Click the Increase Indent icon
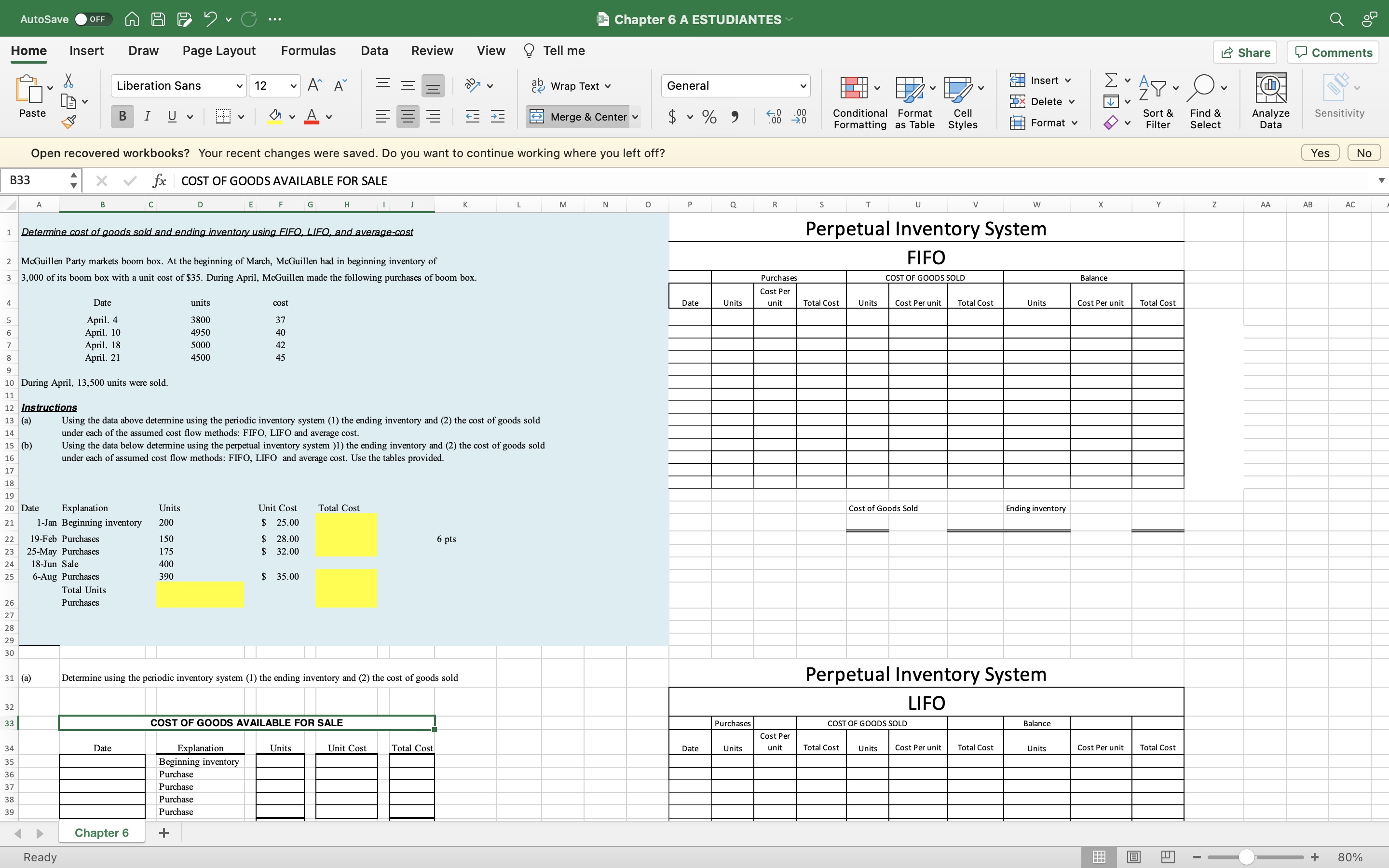1389x868 pixels. 497,117
